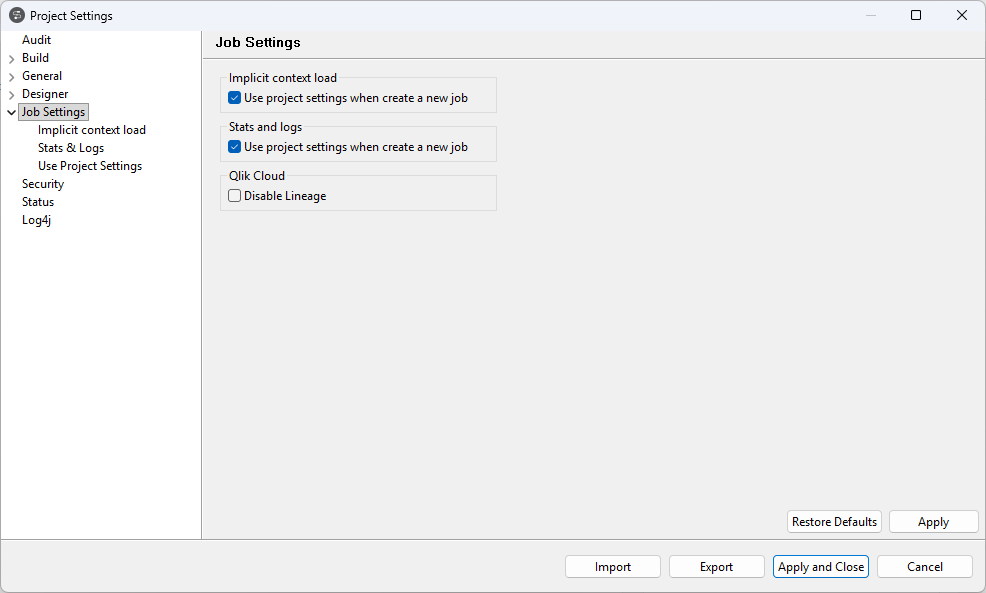Click Restore Defaults

tap(834, 521)
